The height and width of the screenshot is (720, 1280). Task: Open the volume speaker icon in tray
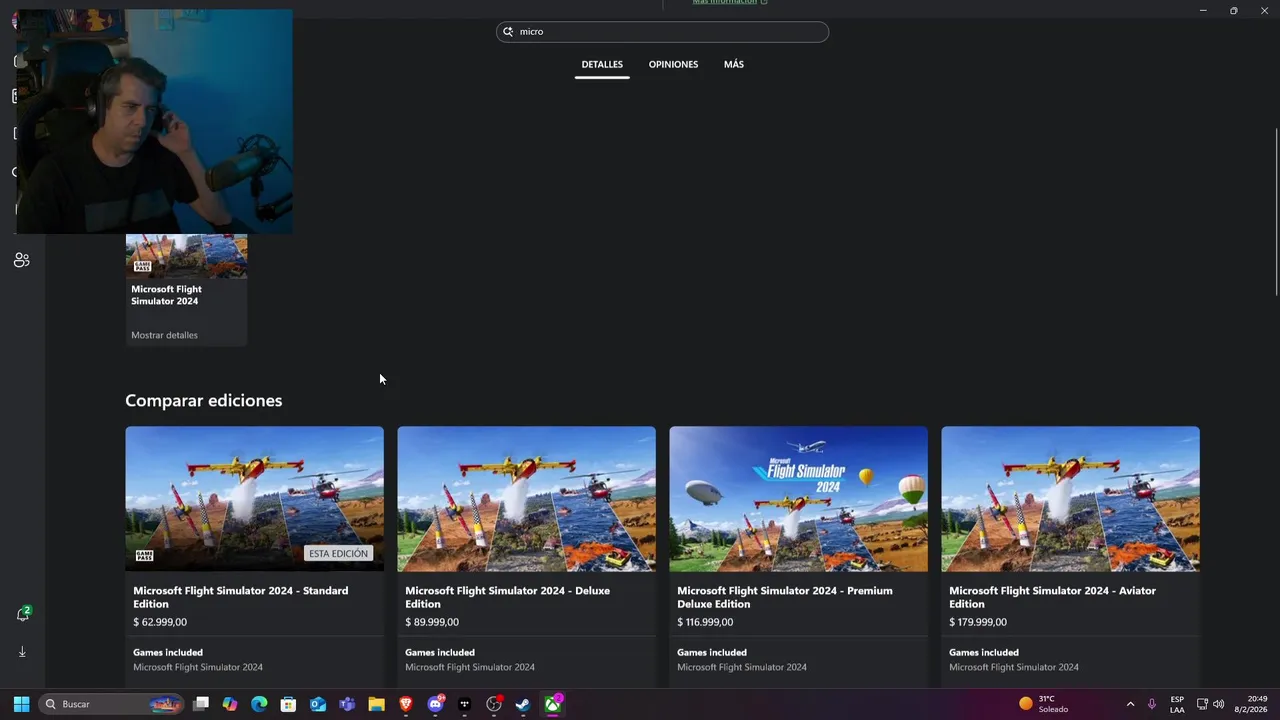click(x=1218, y=704)
